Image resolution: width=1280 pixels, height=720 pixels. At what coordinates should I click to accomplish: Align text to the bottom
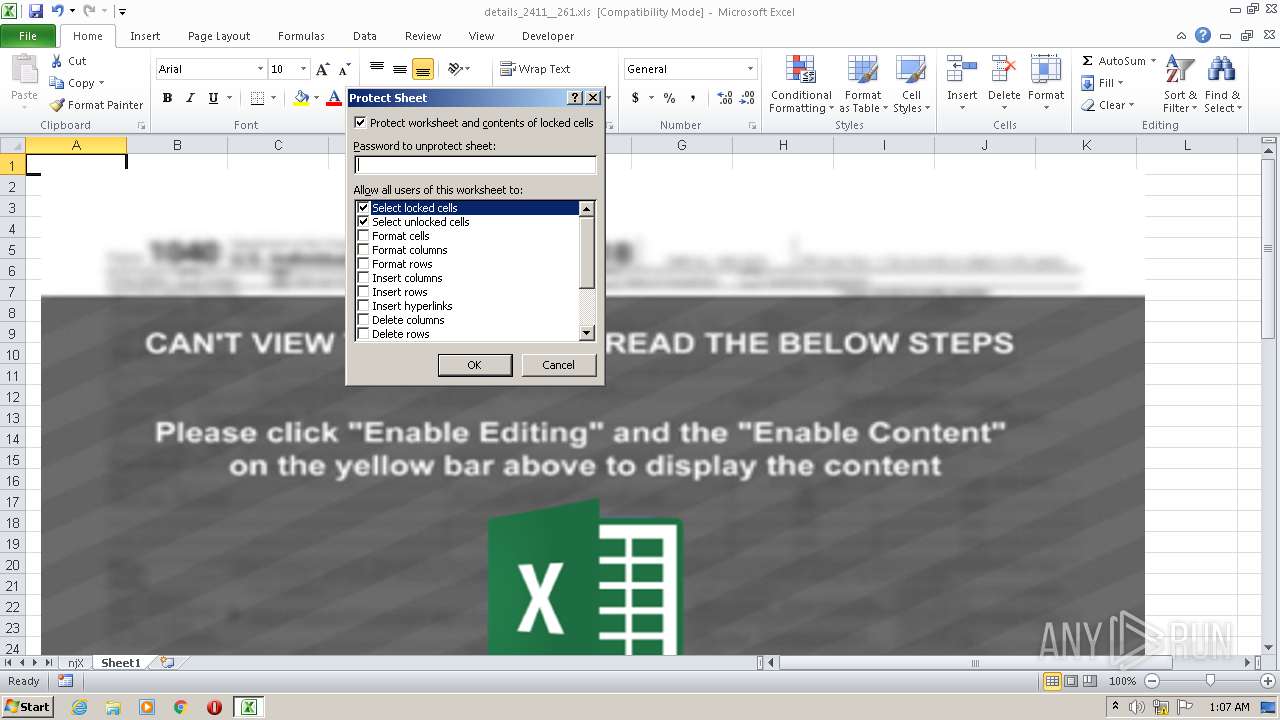pyautogui.click(x=423, y=69)
